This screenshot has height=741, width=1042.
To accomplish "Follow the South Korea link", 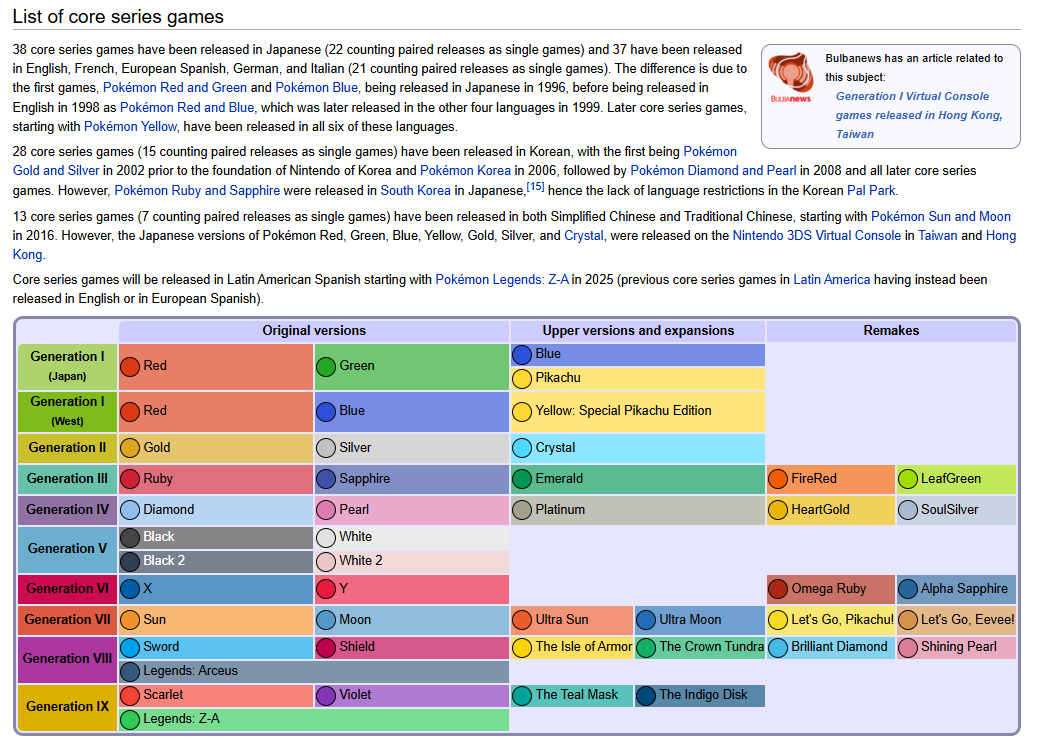I will tap(415, 191).
